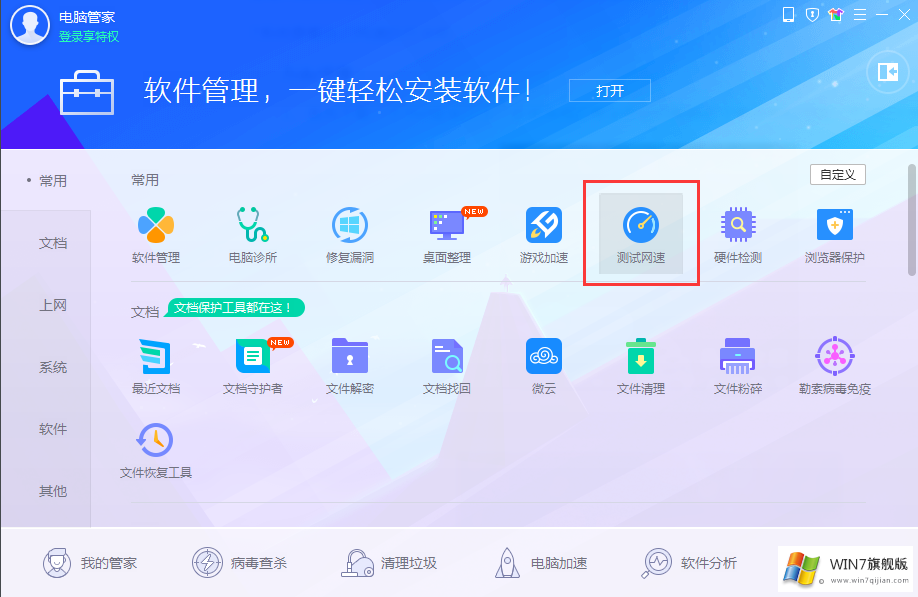The image size is (918, 597).
Task: Click the toolbox icon in banner
Action: [x=87, y=92]
